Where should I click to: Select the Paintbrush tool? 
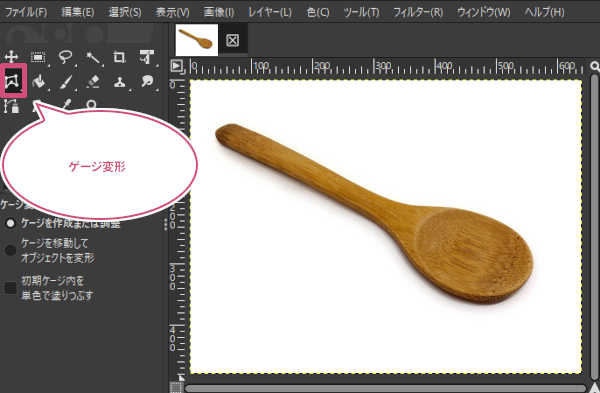click(66, 82)
